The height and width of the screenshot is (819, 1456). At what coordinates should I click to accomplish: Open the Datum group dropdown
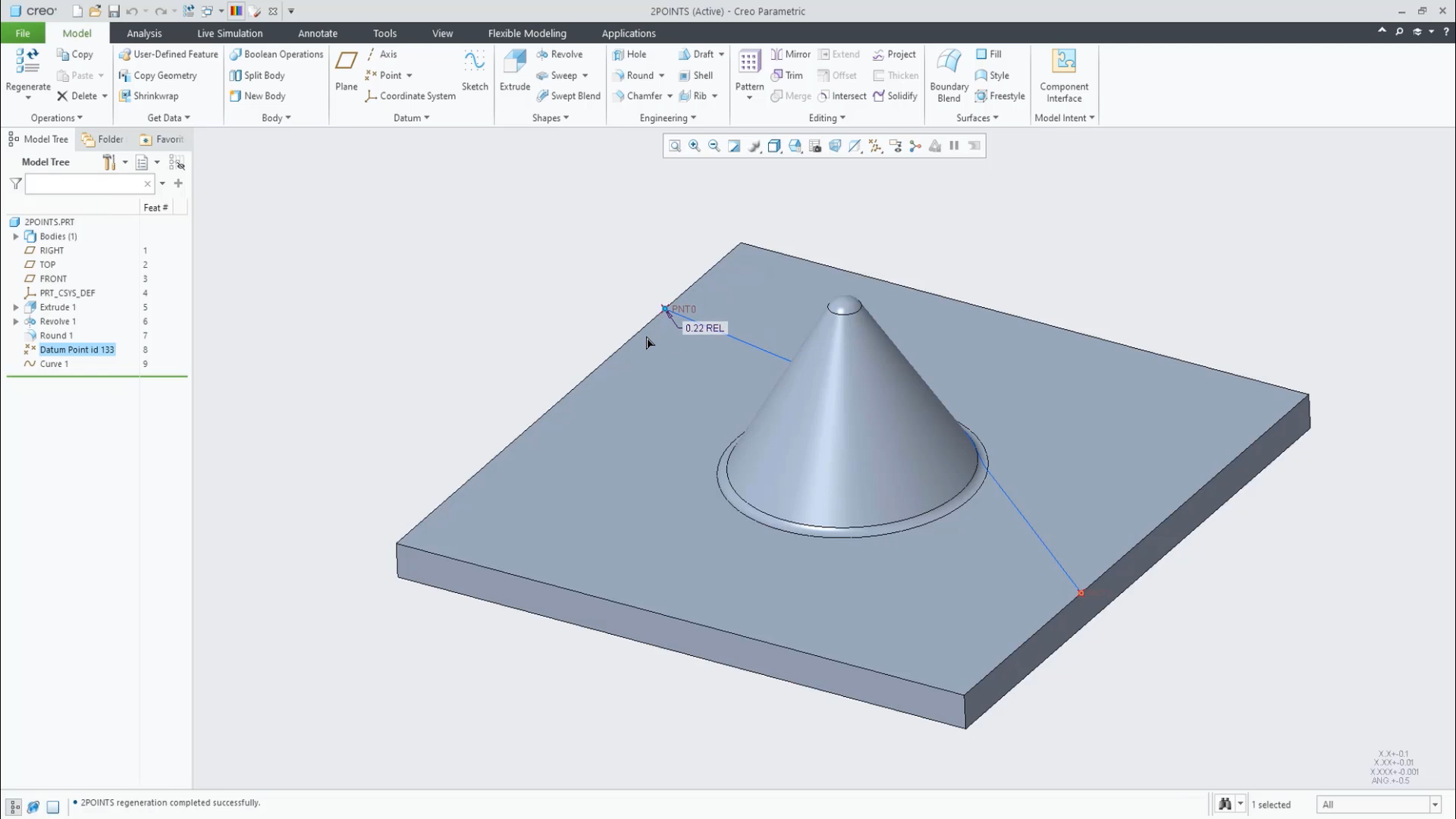412,118
